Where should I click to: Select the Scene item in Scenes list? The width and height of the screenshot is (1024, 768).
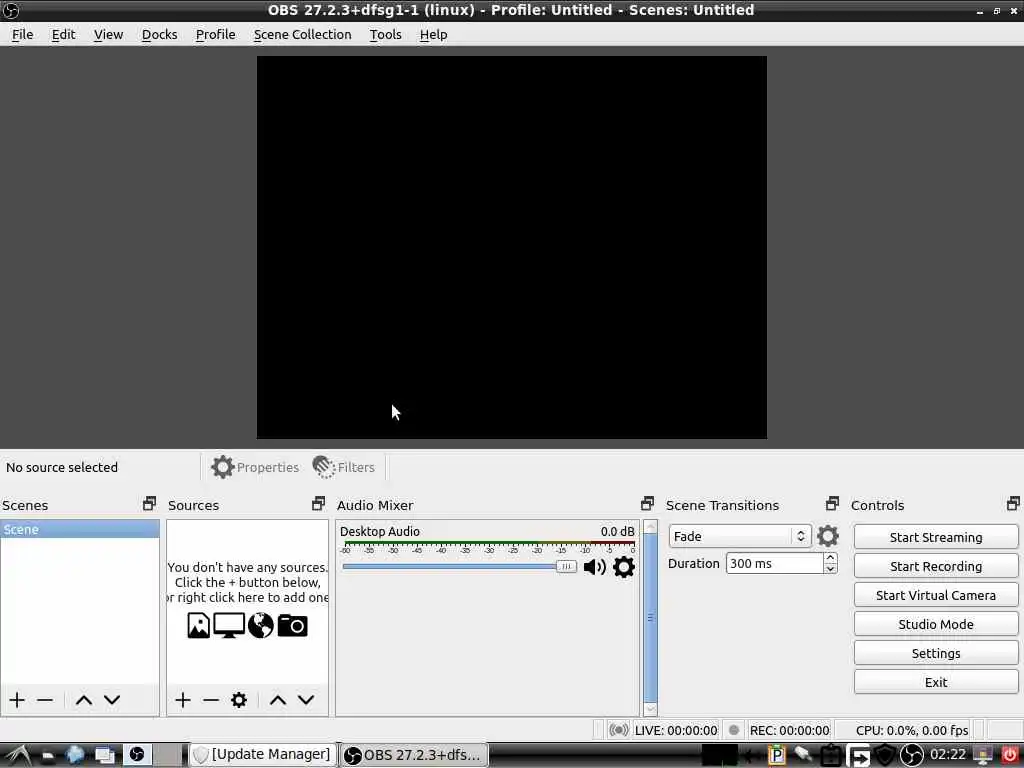coord(80,529)
